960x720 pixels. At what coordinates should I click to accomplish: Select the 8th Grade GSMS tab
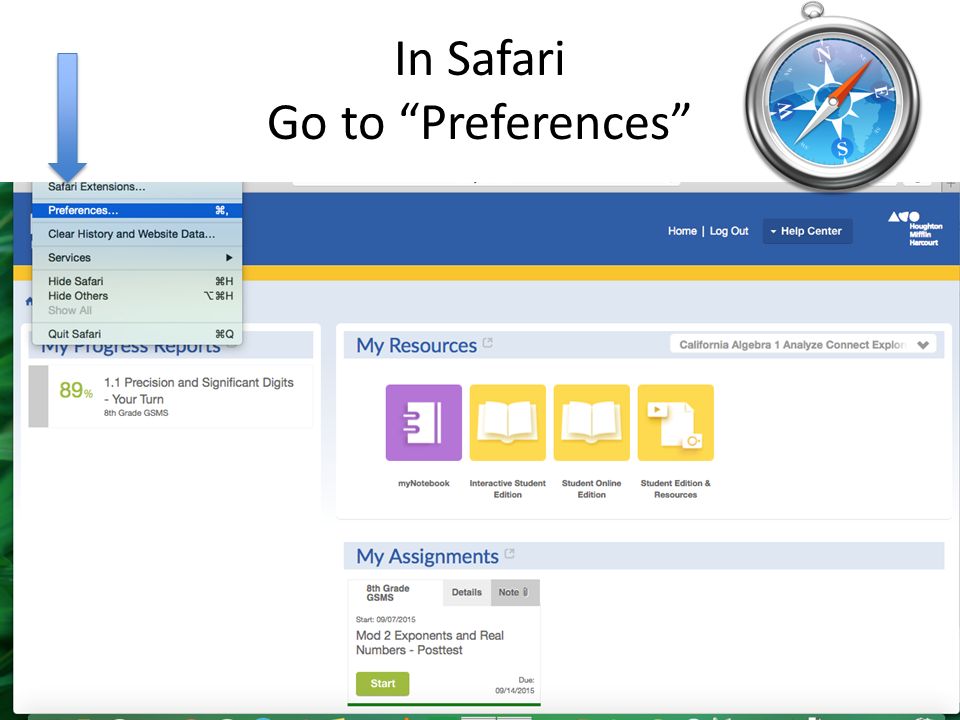point(395,592)
